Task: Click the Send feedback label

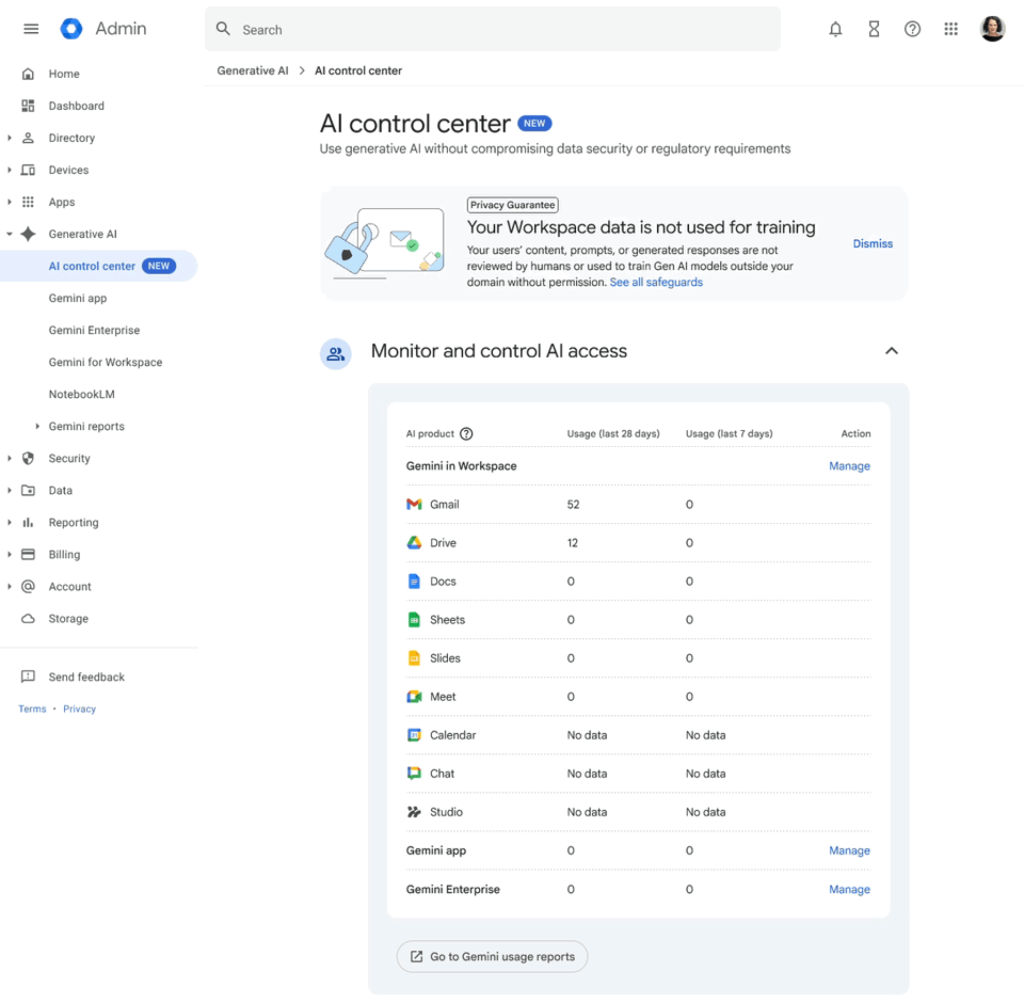Action: (86, 677)
